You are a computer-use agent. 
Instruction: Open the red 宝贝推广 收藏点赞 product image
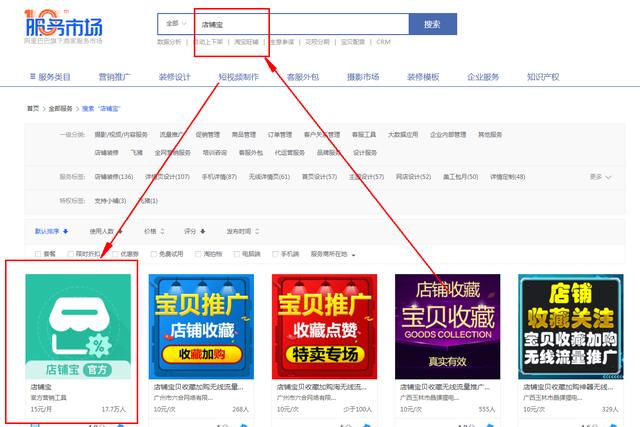tap(324, 327)
